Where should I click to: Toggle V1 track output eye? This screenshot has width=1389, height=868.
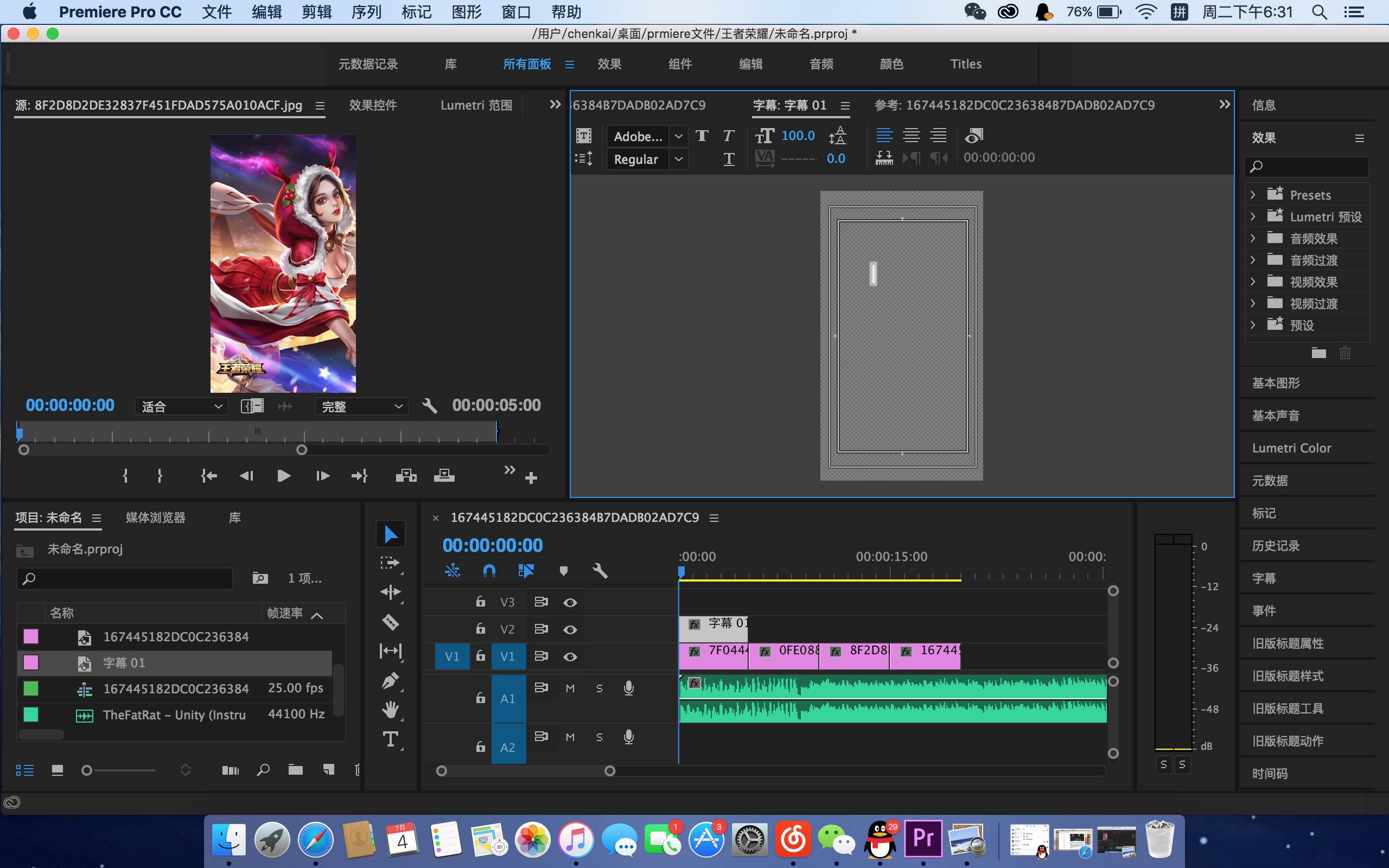(569, 656)
